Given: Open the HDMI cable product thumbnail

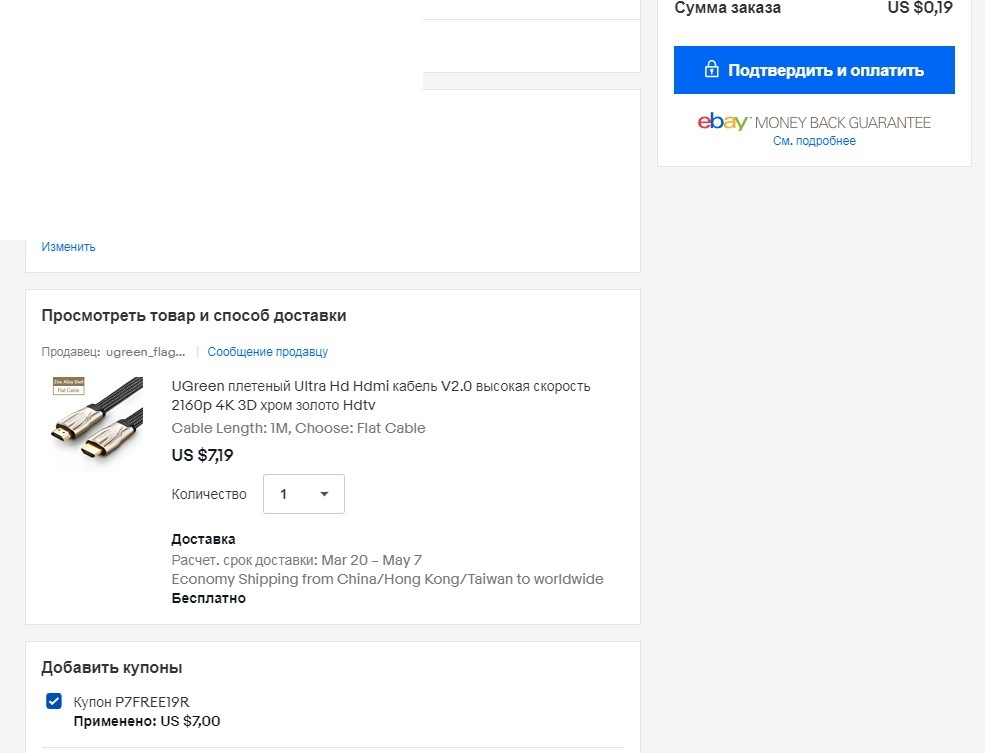Looking at the screenshot, I should (x=97, y=423).
